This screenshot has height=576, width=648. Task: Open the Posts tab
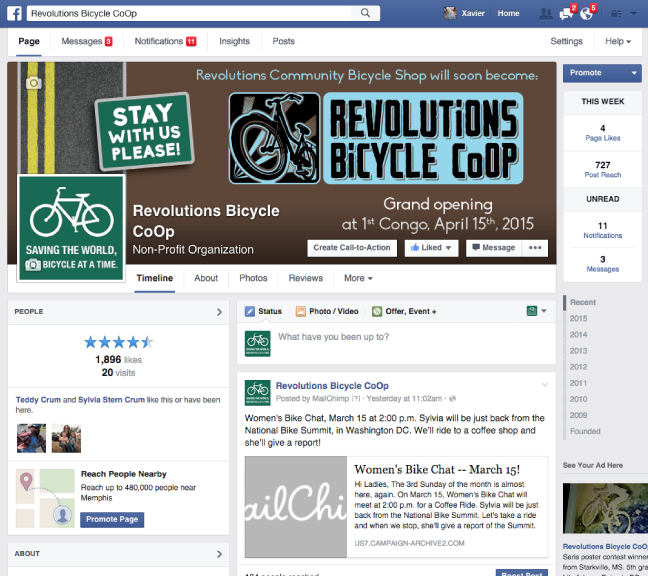[284, 41]
